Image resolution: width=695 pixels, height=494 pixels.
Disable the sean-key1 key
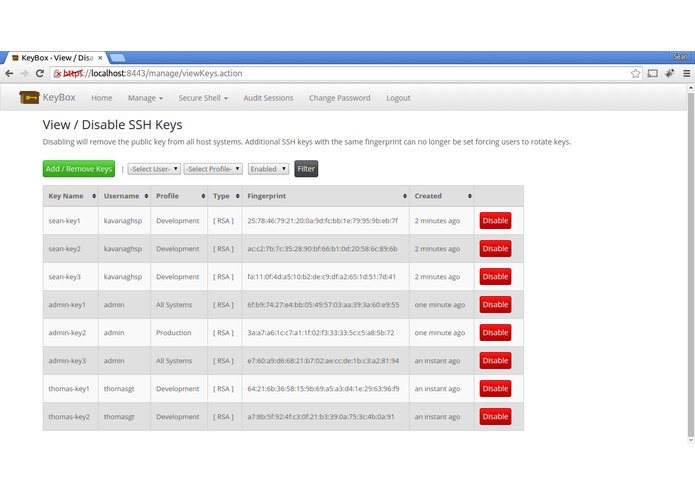point(495,221)
